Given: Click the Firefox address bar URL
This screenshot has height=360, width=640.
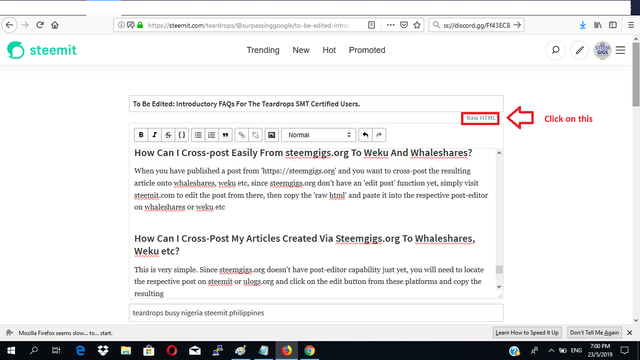Looking at the screenshot, I should (x=249, y=25).
